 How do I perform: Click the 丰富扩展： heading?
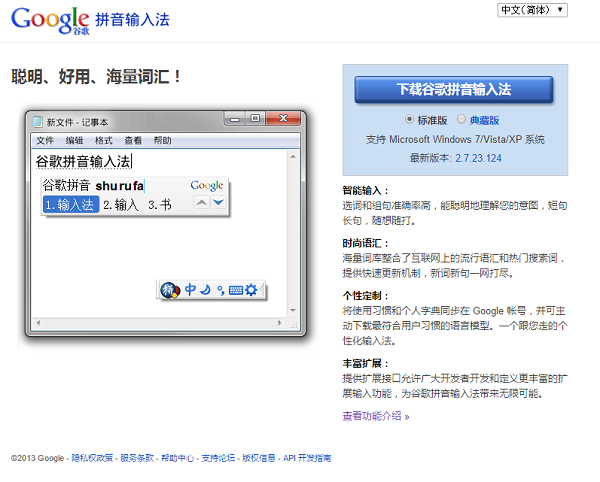366,363
